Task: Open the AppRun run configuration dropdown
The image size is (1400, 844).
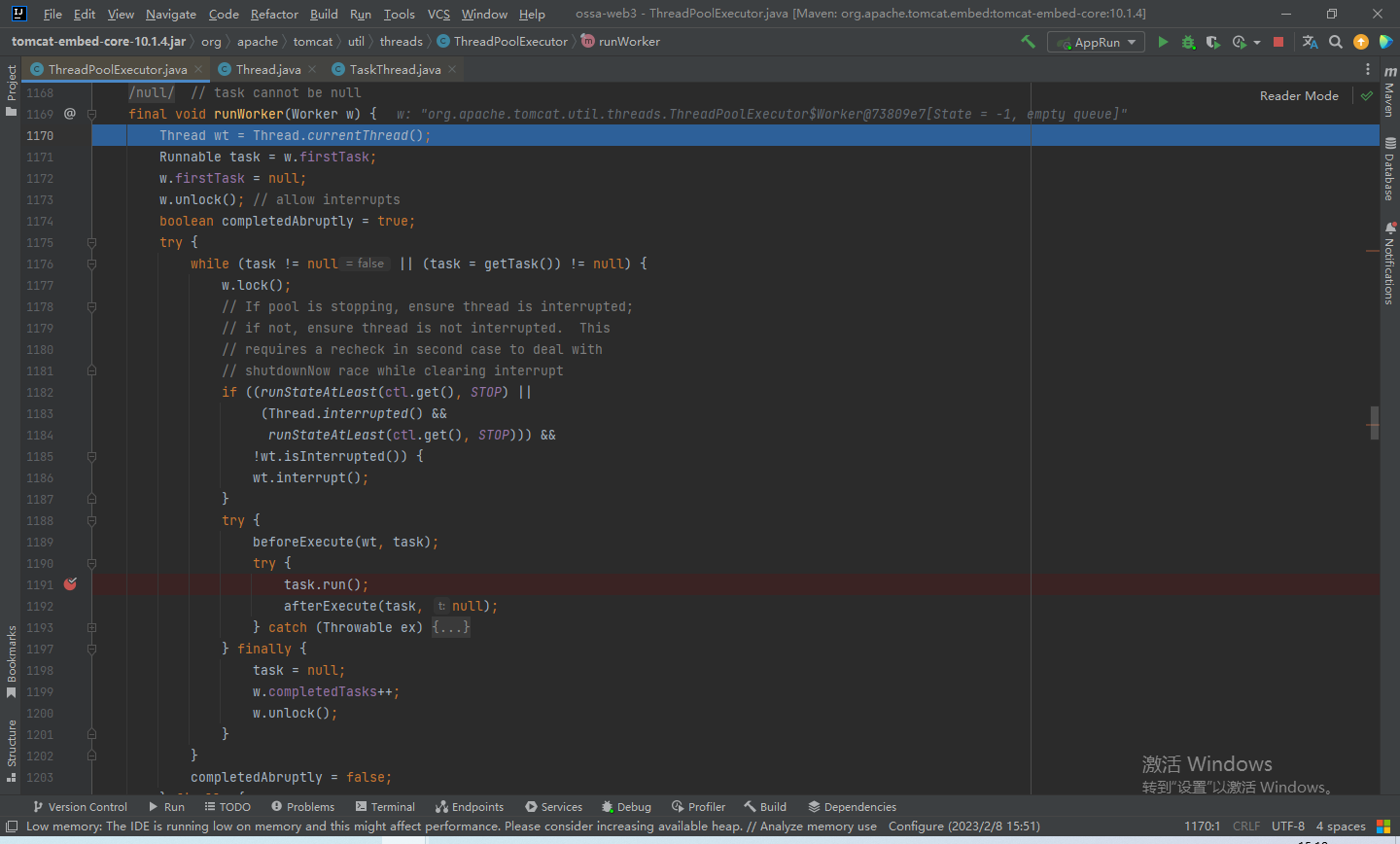Action: click(1097, 42)
